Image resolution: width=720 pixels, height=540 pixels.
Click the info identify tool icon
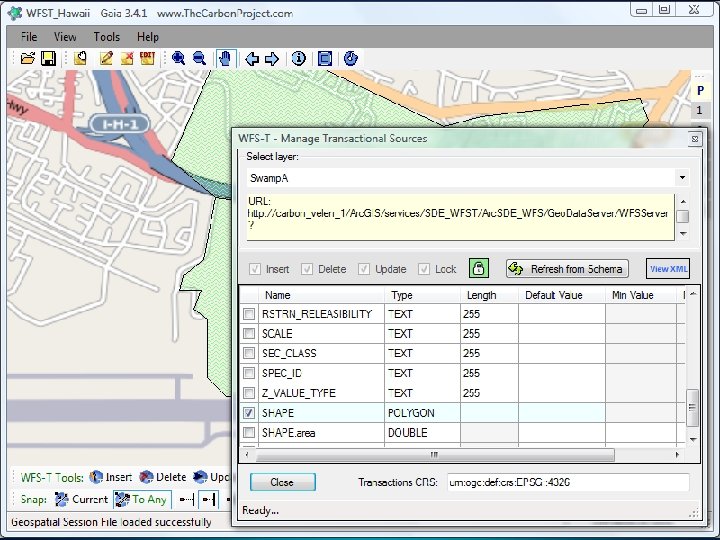tap(298, 59)
